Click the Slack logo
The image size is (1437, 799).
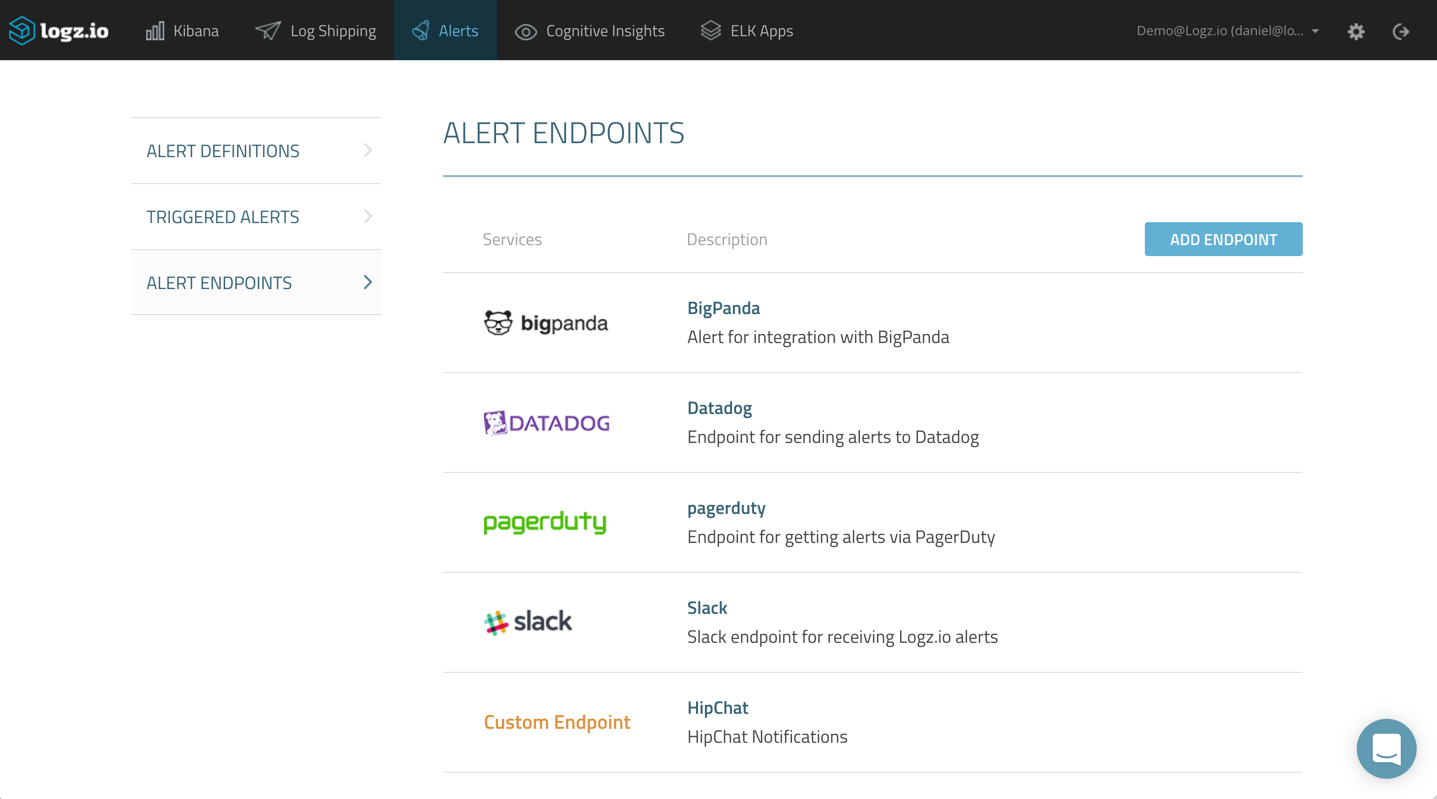coord(528,622)
